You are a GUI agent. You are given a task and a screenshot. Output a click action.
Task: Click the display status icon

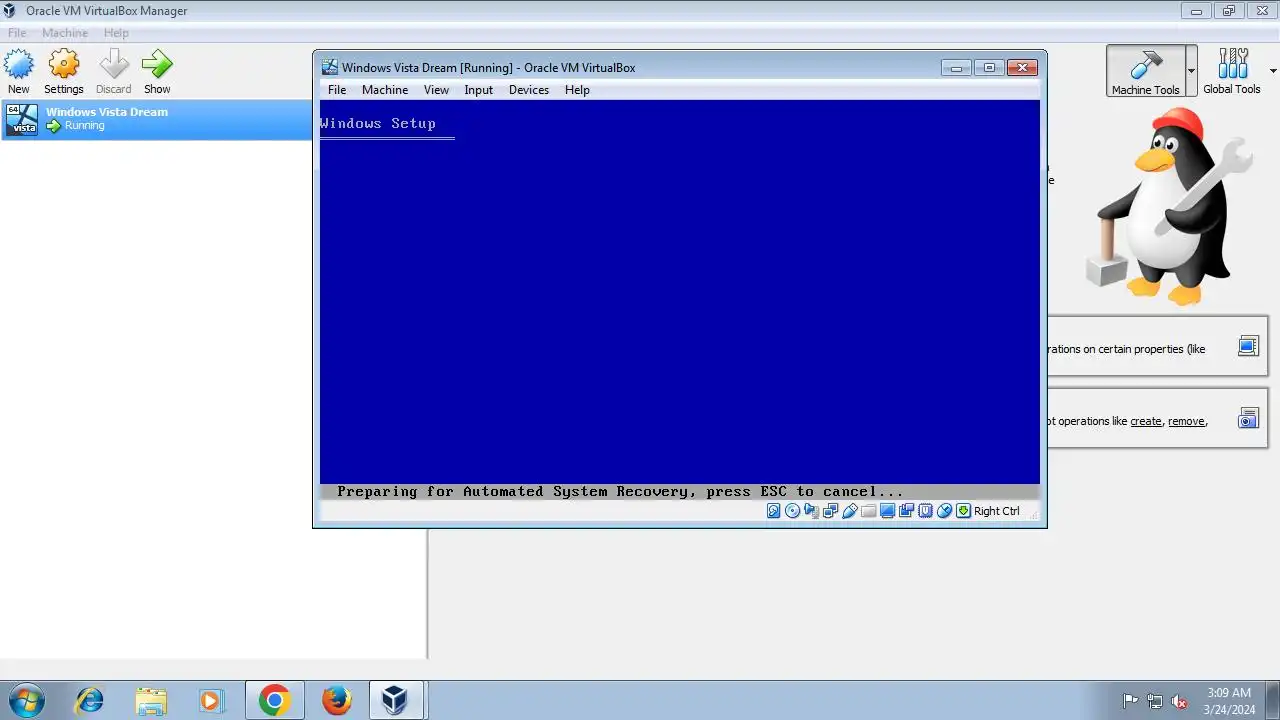[887, 511]
